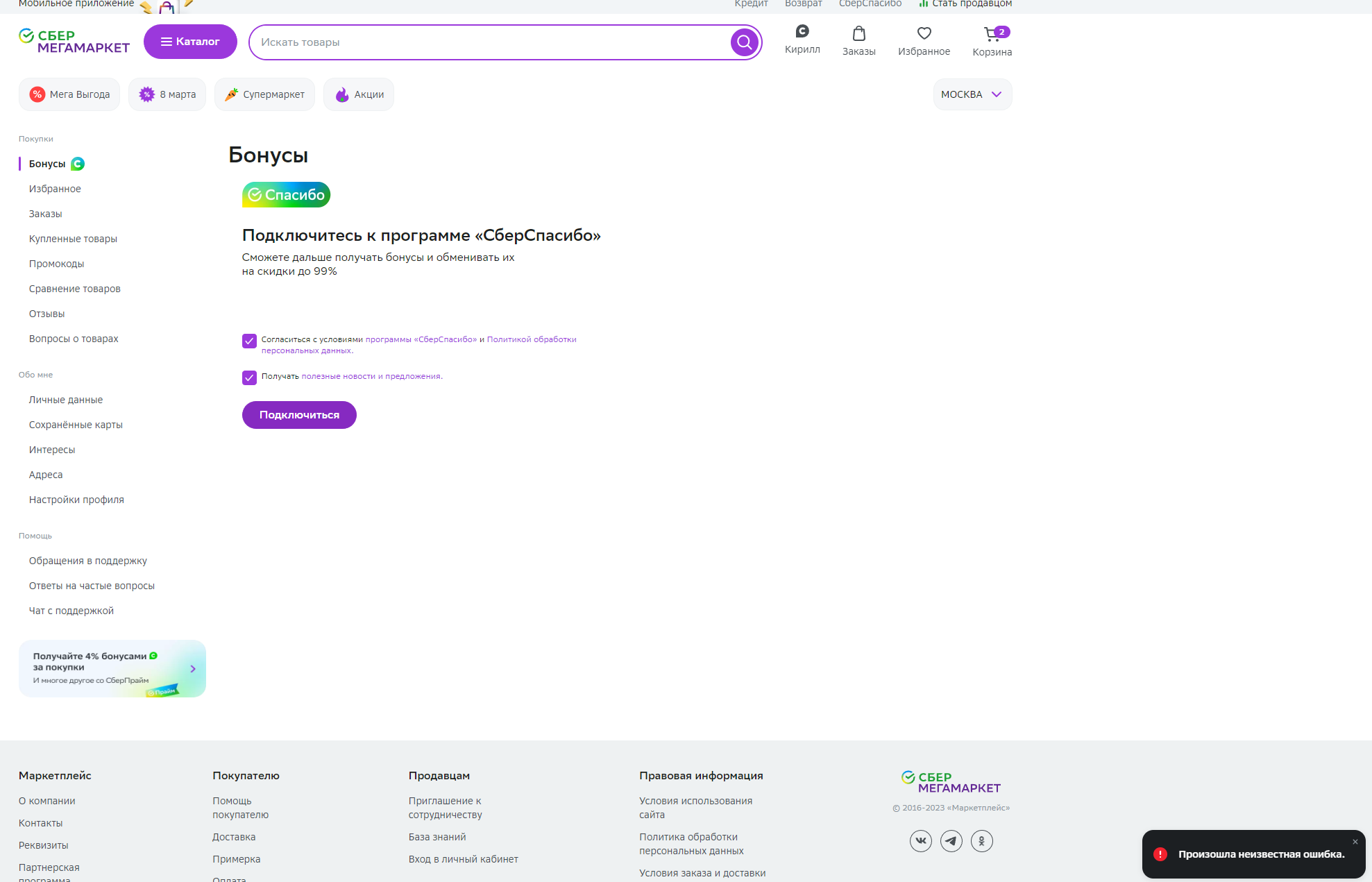1372x882 pixels.
Task: Open программы «СберСпасибо» link
Action: pos(421,339)
